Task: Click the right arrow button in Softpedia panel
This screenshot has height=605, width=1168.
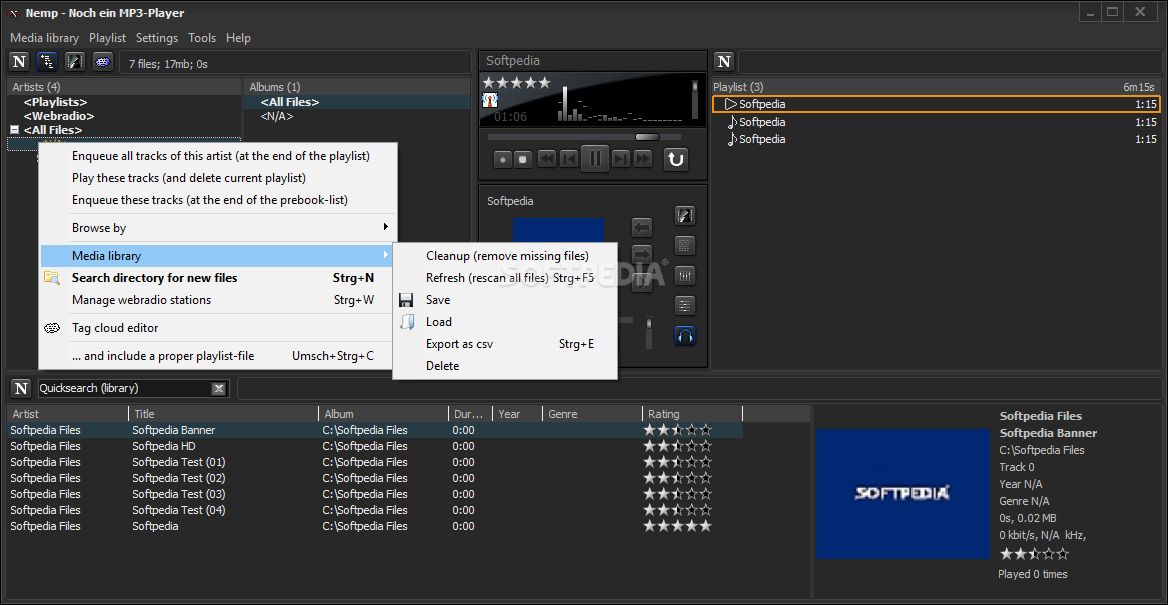Action: click(x=641, y=254)
